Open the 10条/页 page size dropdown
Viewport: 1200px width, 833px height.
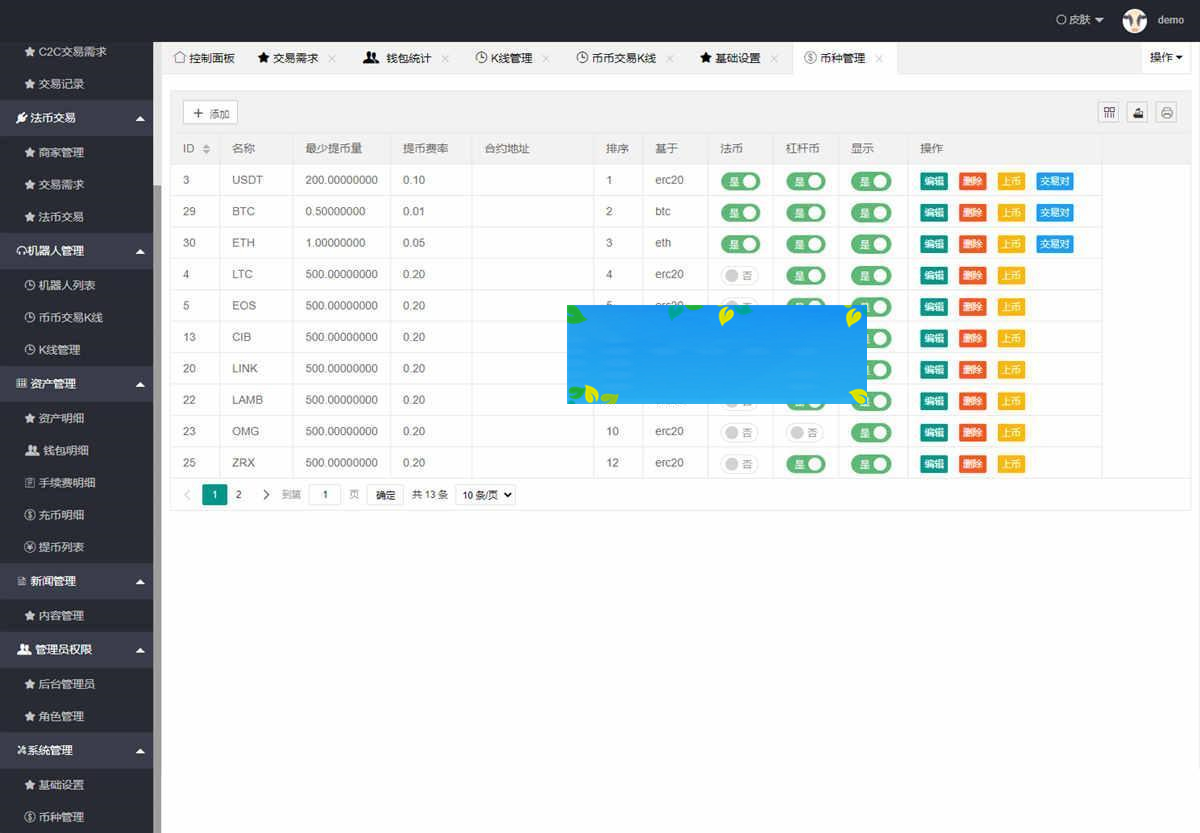(485, 494)
